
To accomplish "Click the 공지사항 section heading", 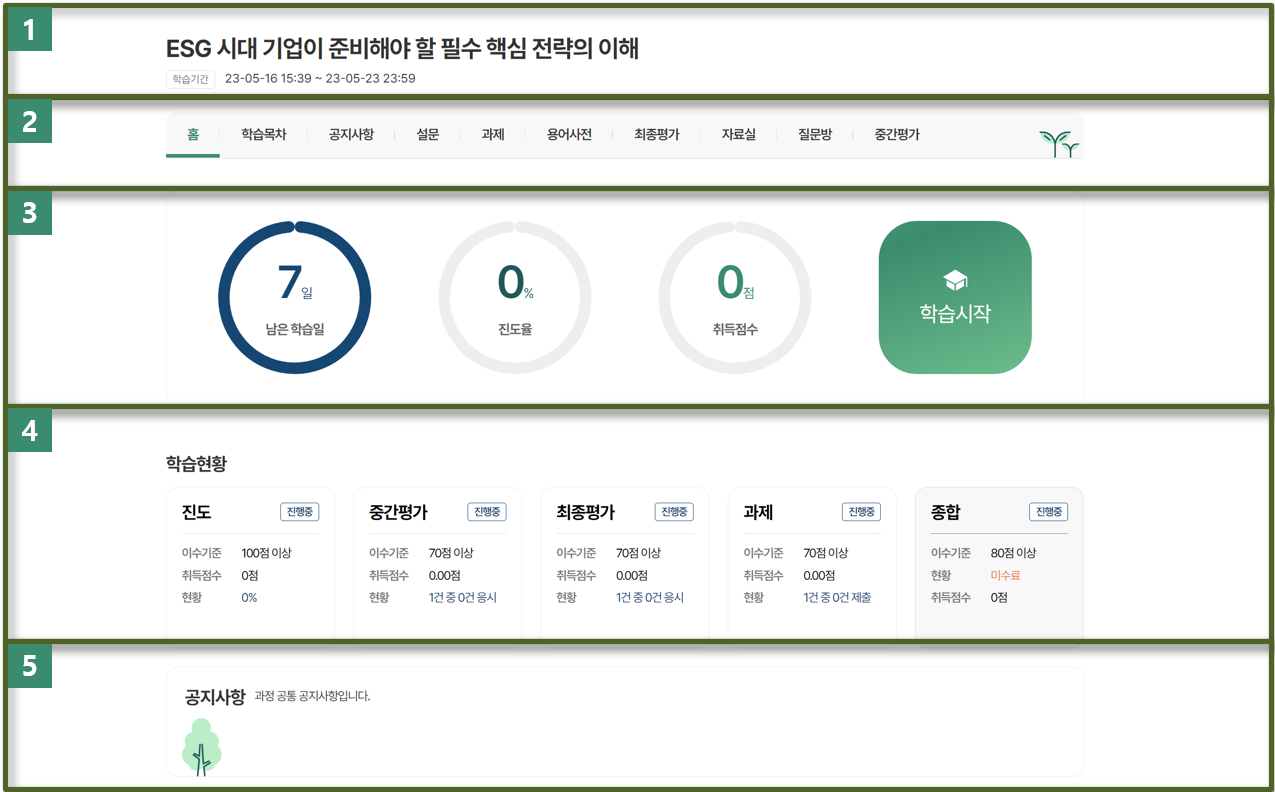I will (215, 696).
